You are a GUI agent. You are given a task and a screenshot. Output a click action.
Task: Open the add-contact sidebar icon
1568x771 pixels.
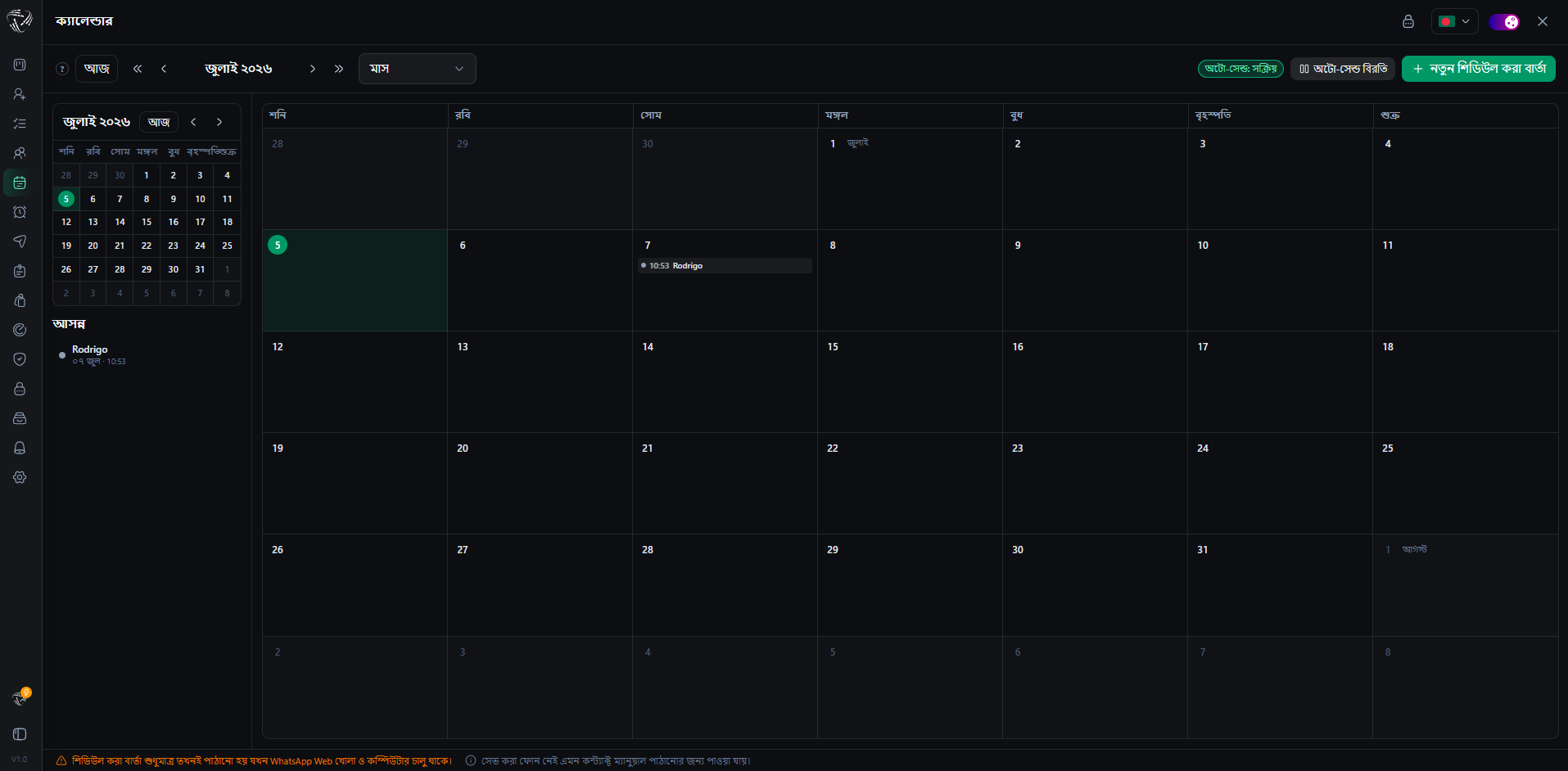click(x=20, y=94)
